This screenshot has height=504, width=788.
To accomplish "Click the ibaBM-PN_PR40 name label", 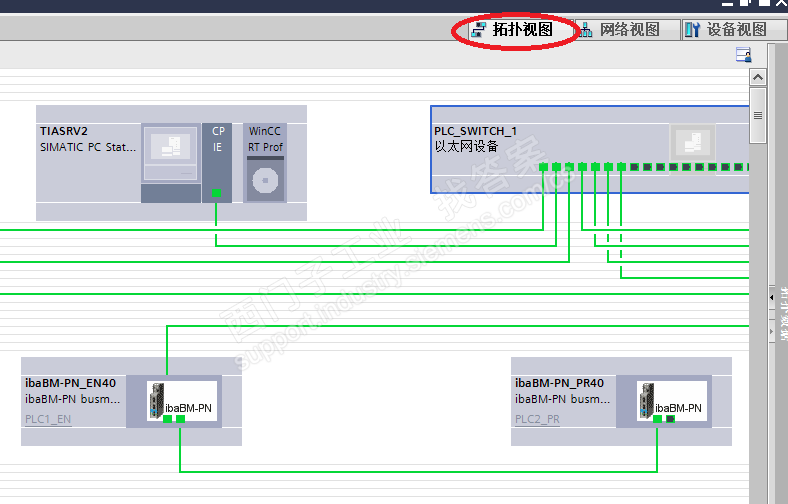I will click(559, 383).
